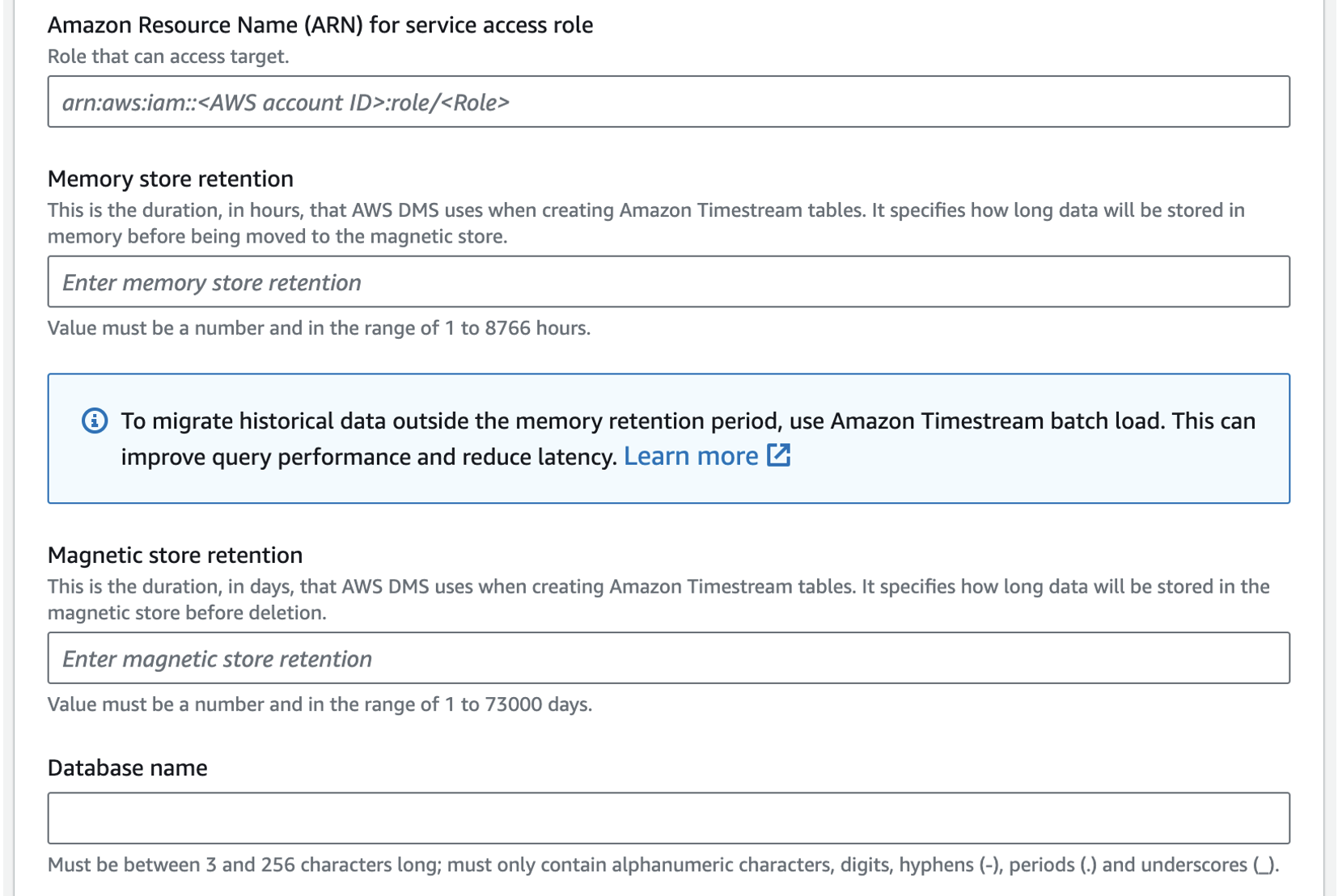The height and width of the screenshot is (896, 1338).
Task: Click the 'Amazon Resource Name (ARN)' field label
Action: 320,25
